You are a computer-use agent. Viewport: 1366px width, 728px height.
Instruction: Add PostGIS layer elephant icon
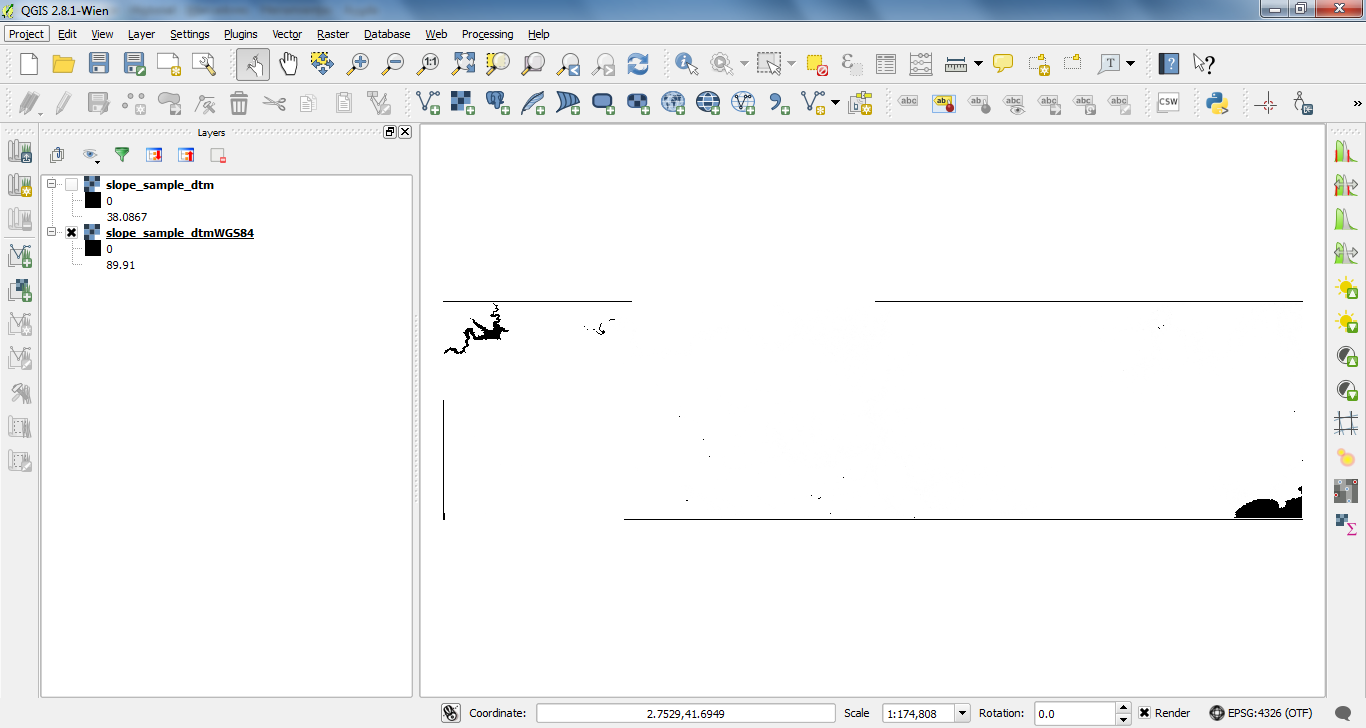pos(497,102)
